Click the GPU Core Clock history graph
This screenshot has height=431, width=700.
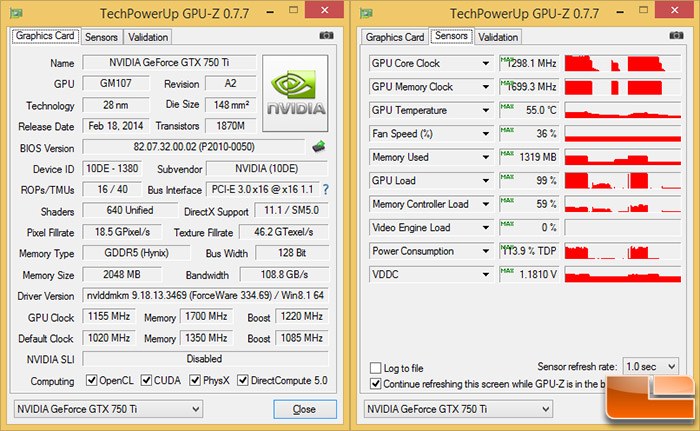tap(623, 63)
